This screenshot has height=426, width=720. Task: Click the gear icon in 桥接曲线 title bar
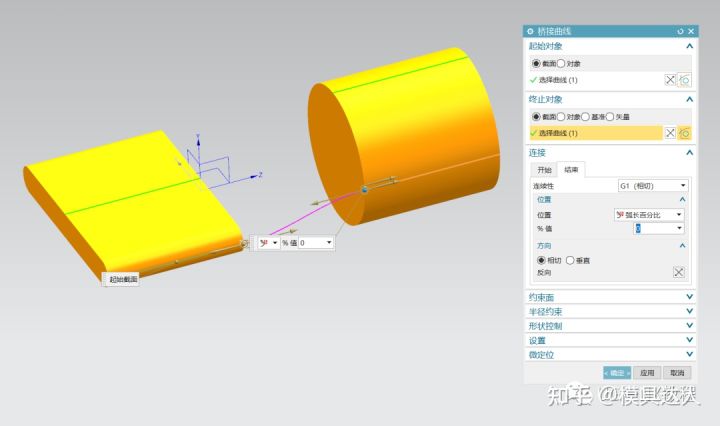pyautogui.click(x=530, y=31)
